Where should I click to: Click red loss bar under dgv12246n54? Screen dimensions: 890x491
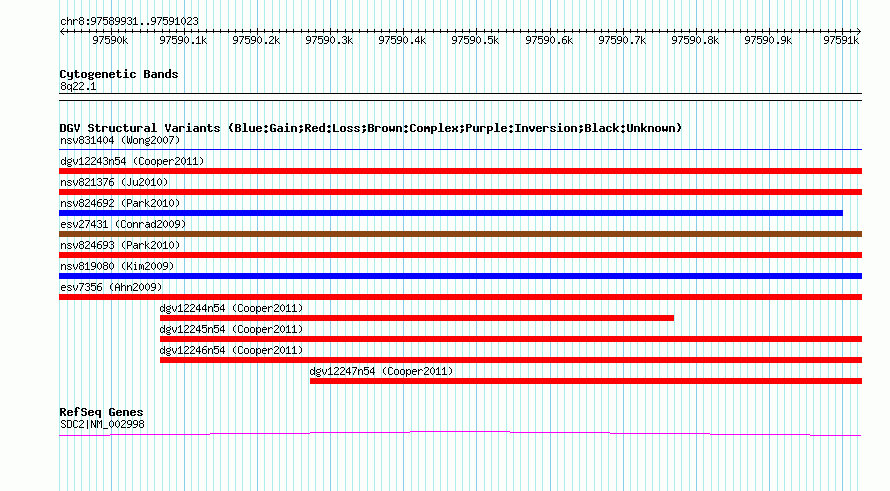point(511,360)
